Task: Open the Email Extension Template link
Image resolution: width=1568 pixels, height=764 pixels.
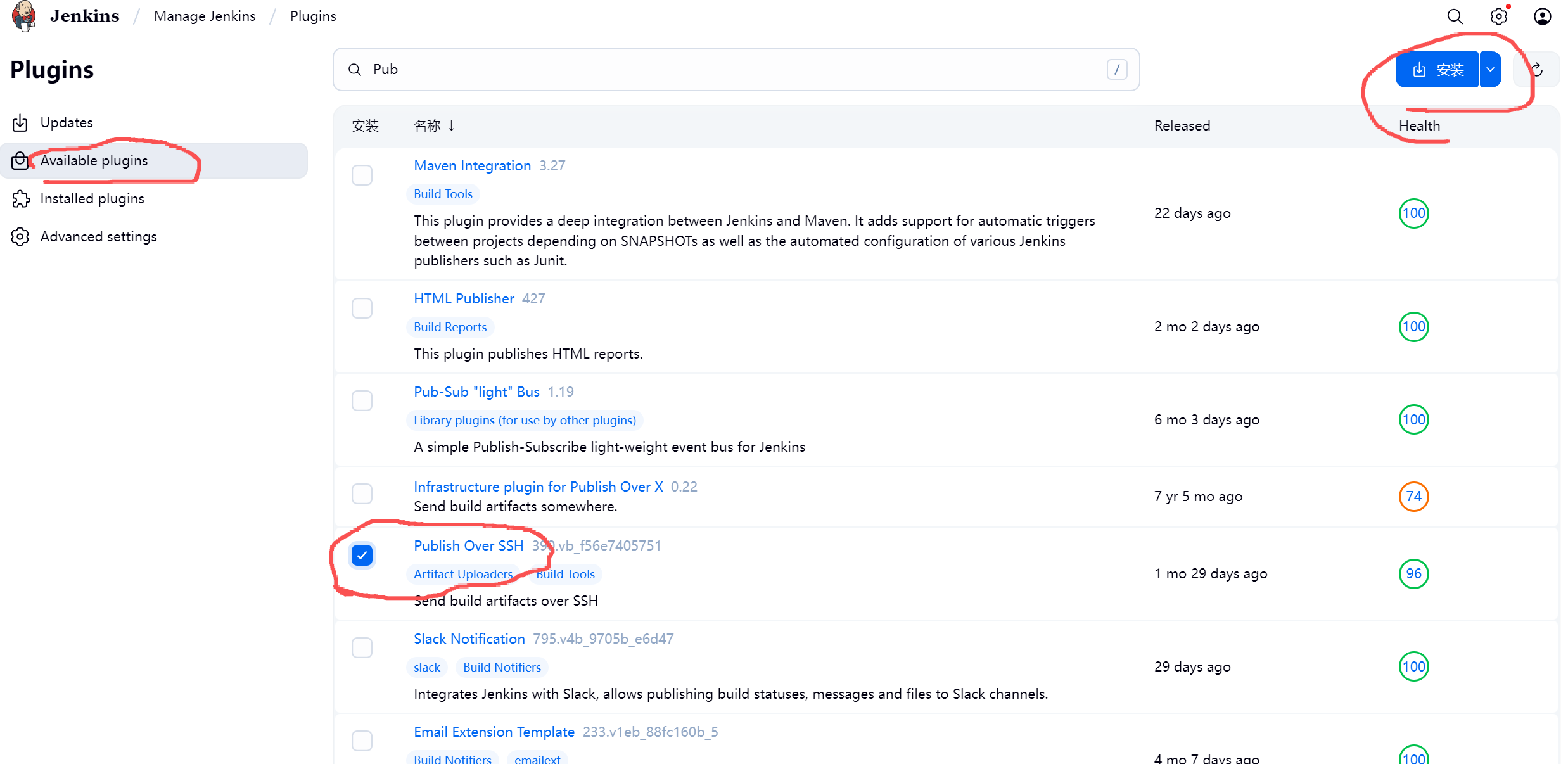Action: (494, 732)
